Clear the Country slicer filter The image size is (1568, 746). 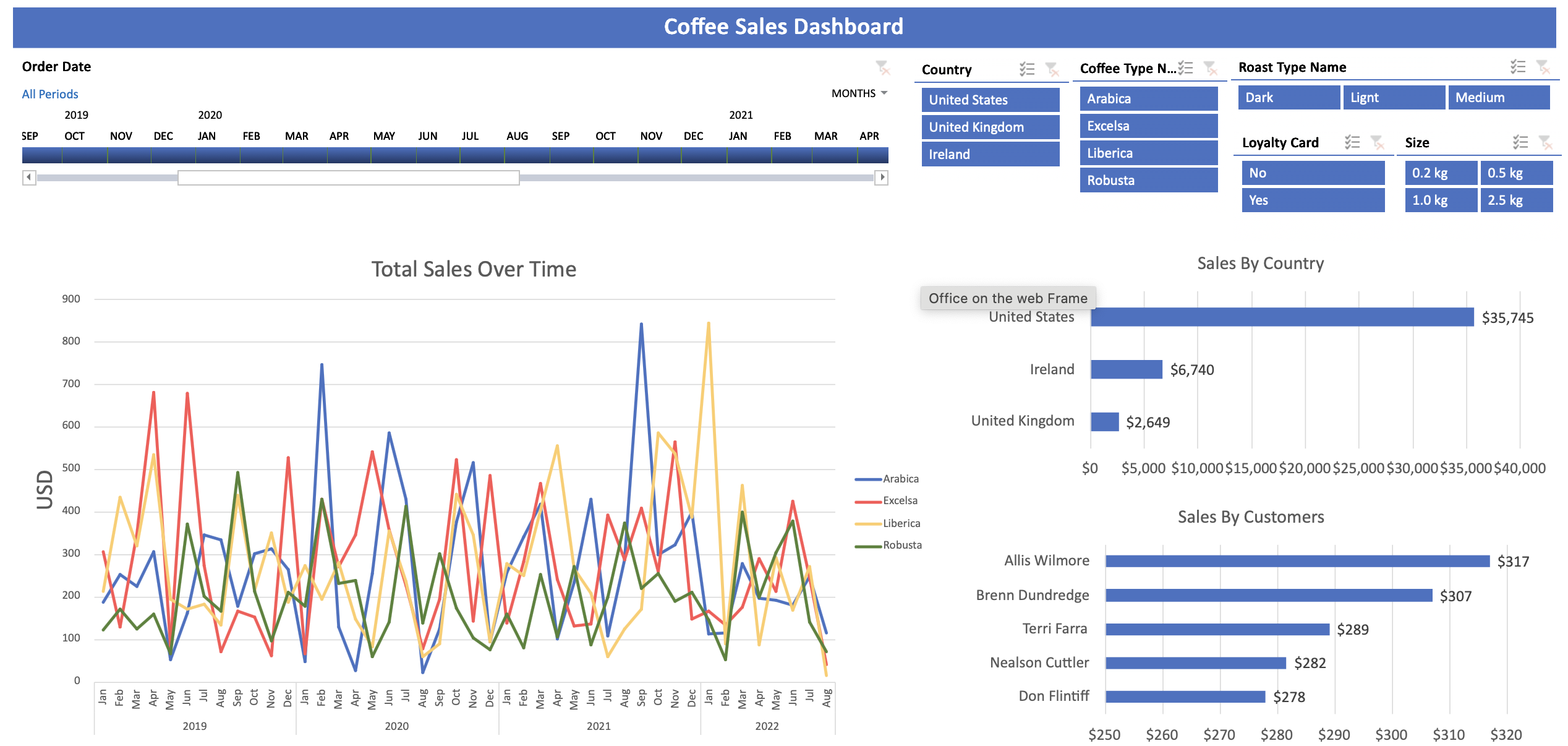pos(1052,69)
